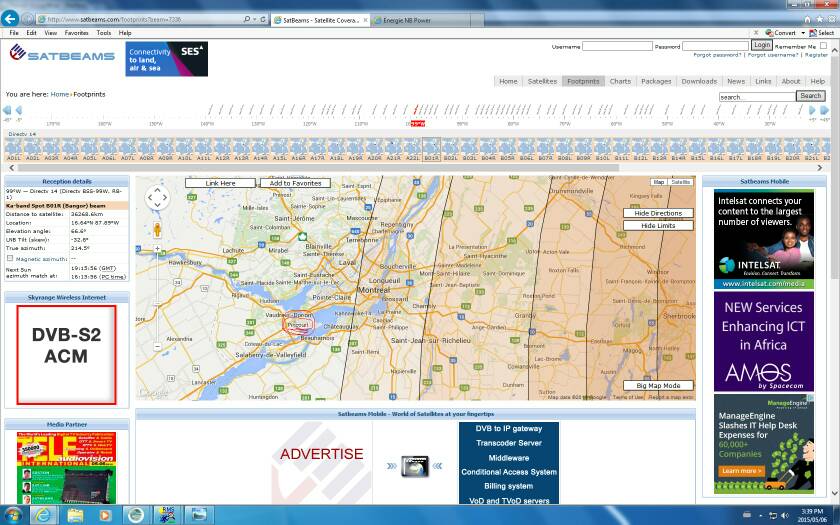
Task: Focus the Username input field
Action: click(x=617, y=46)
